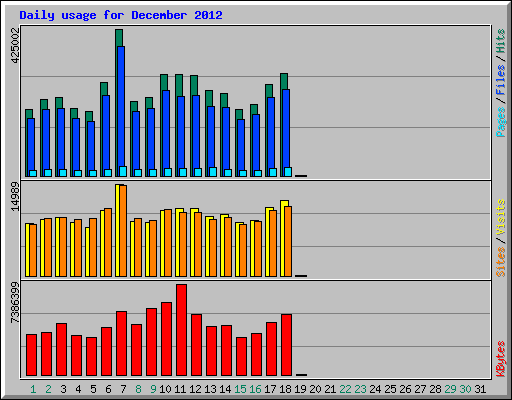Click day label 5 on the x-axis
Viewport: 512px width, 400px height.
(x=93, y=389)
